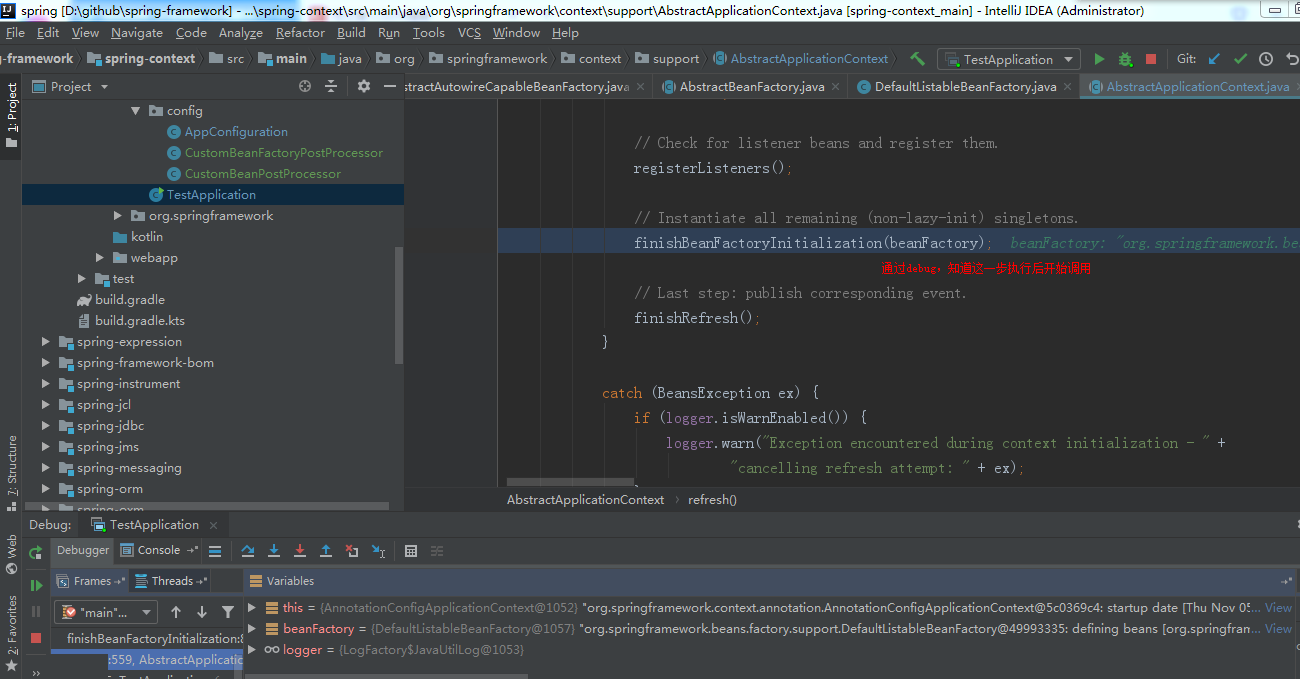Open CustomBeanPostProcessor file in tree

pos(262,174)
